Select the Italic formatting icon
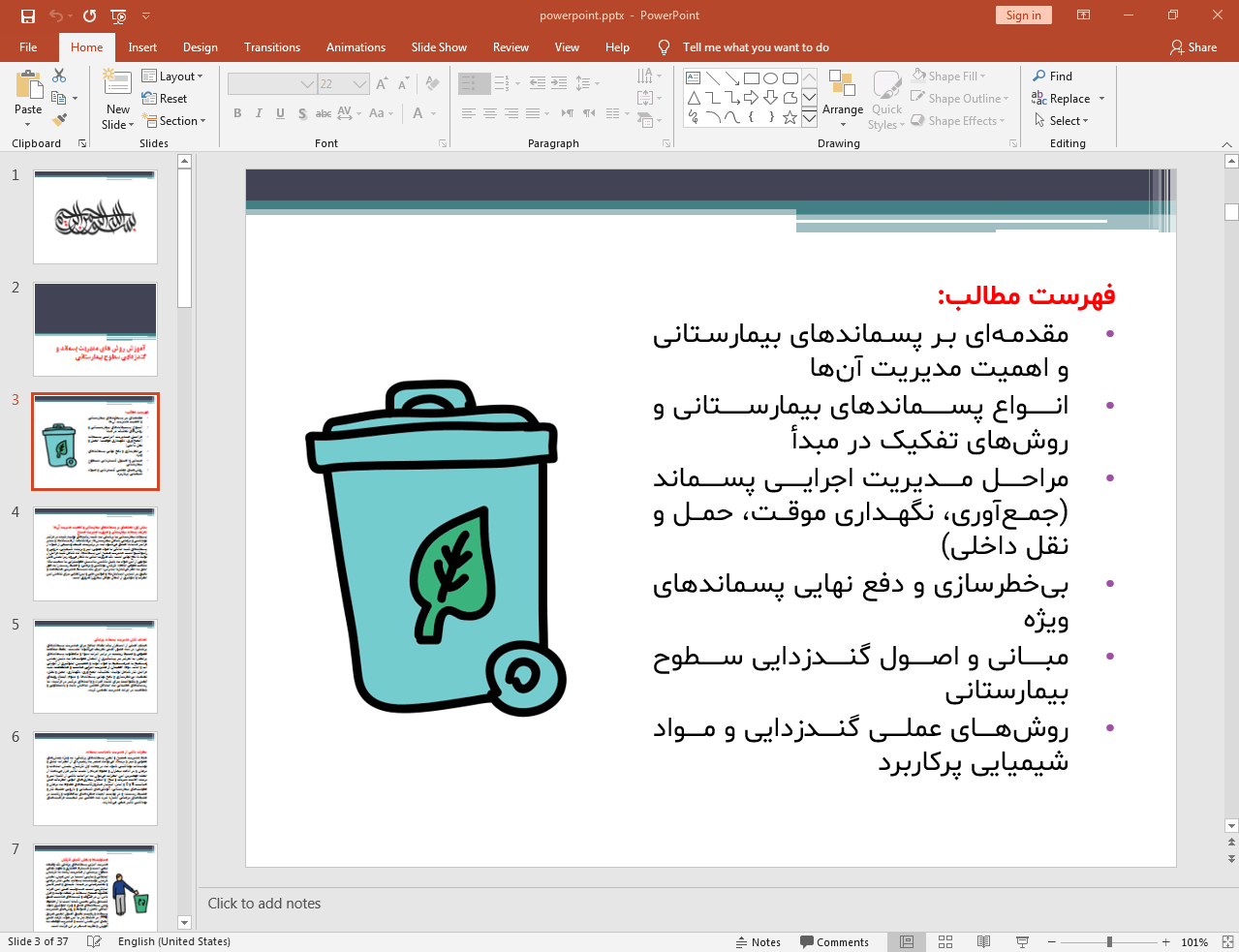The image size is (1239, 952). point(258,113)
